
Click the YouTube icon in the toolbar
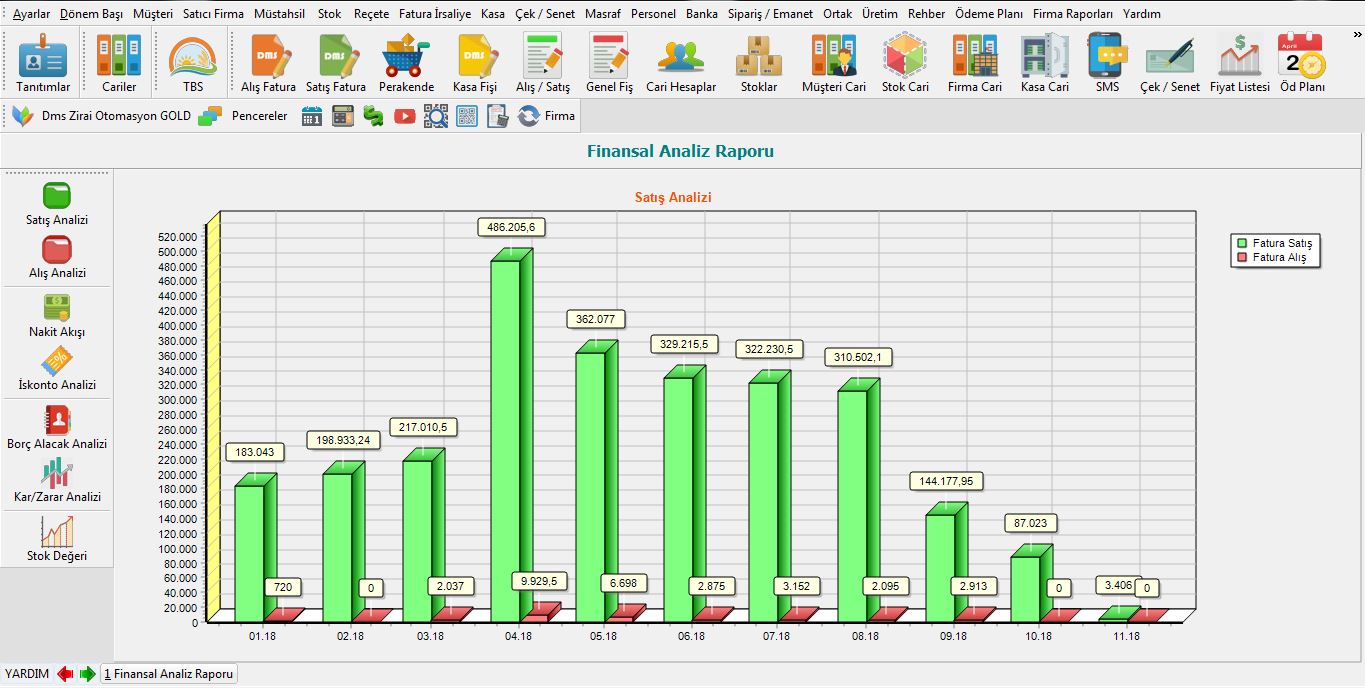click(x=404, y=116)
